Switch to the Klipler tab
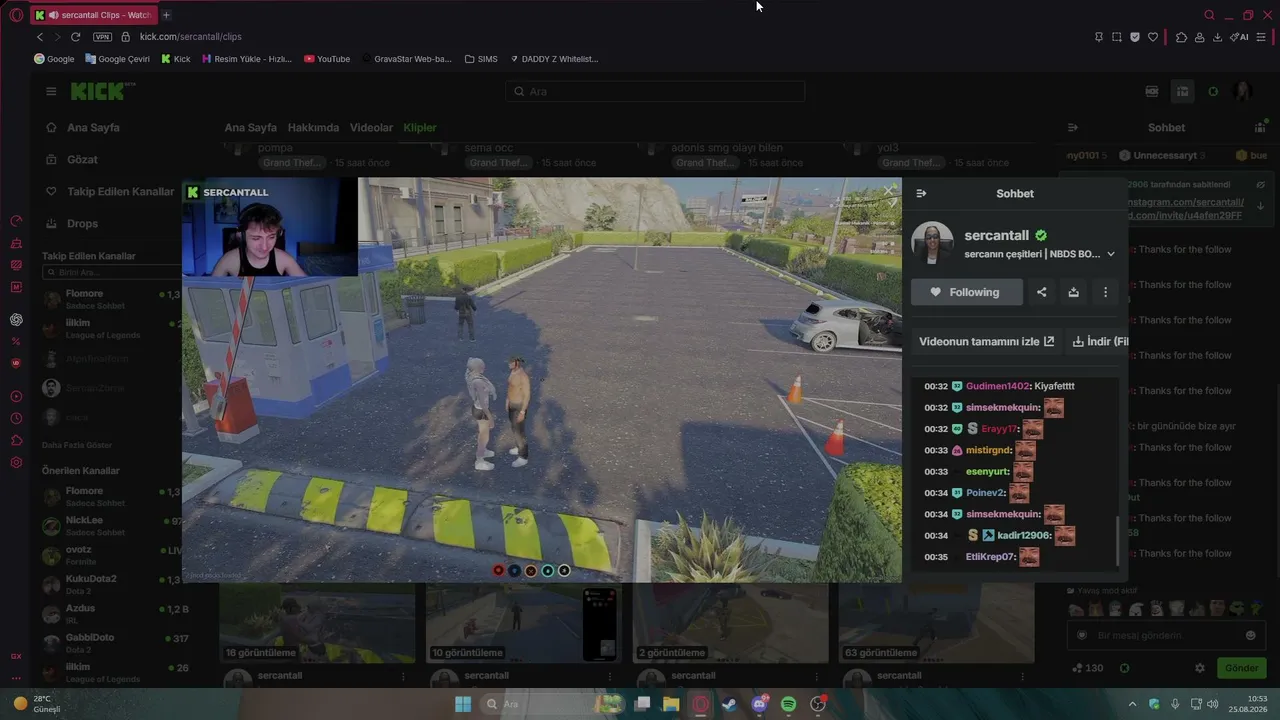This screenshot has height=720, width=1280. pos(420,128)
